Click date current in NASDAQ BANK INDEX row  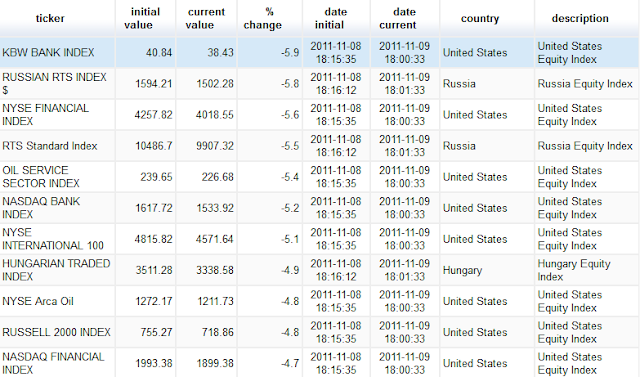pos(404,208)
